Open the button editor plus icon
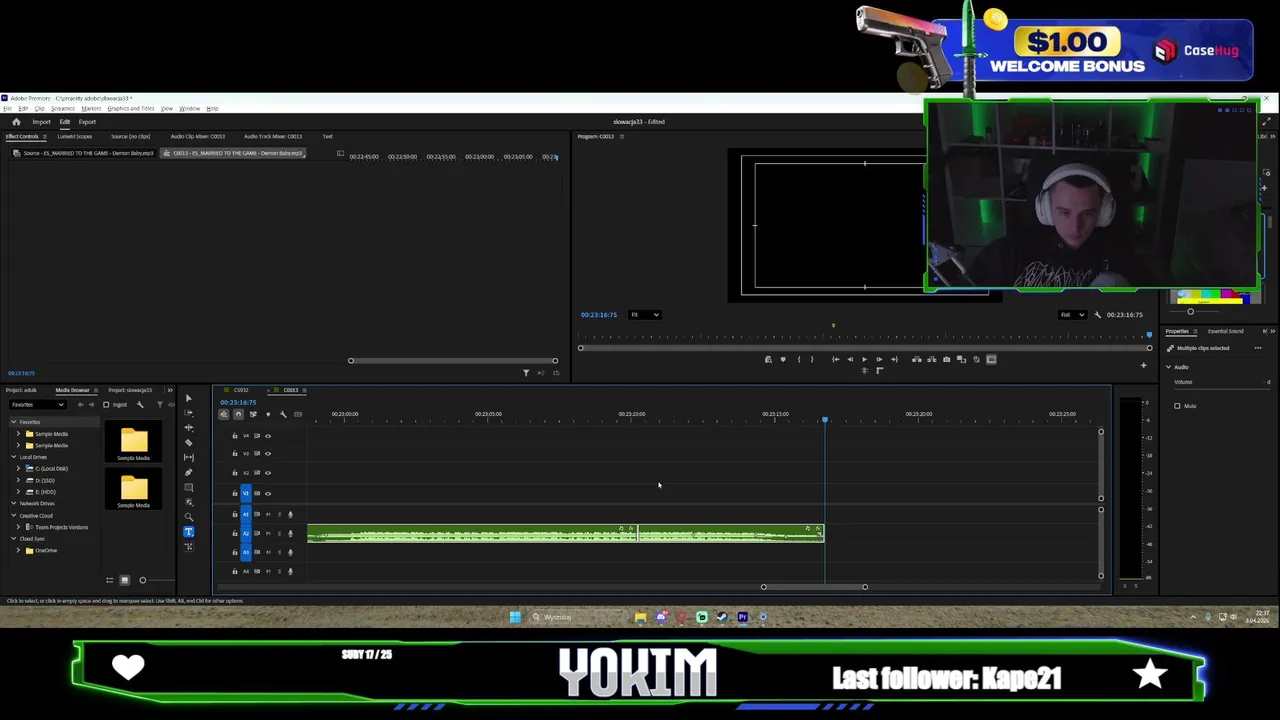This screenshot has width=1280, height=720. tap(1143, 365)
